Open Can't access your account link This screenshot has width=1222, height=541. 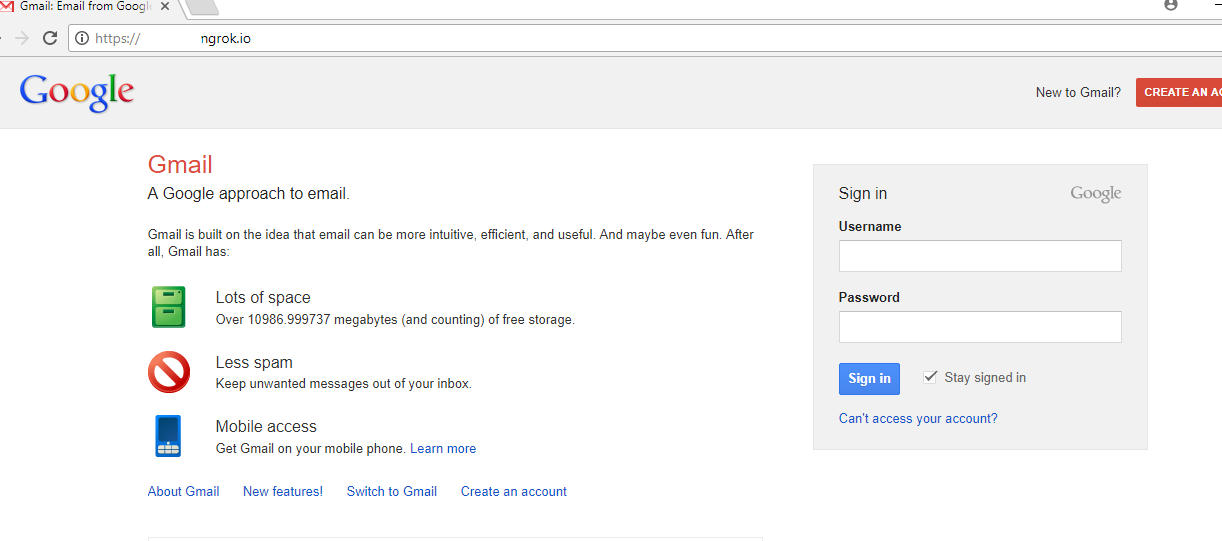tap(917, 419)
